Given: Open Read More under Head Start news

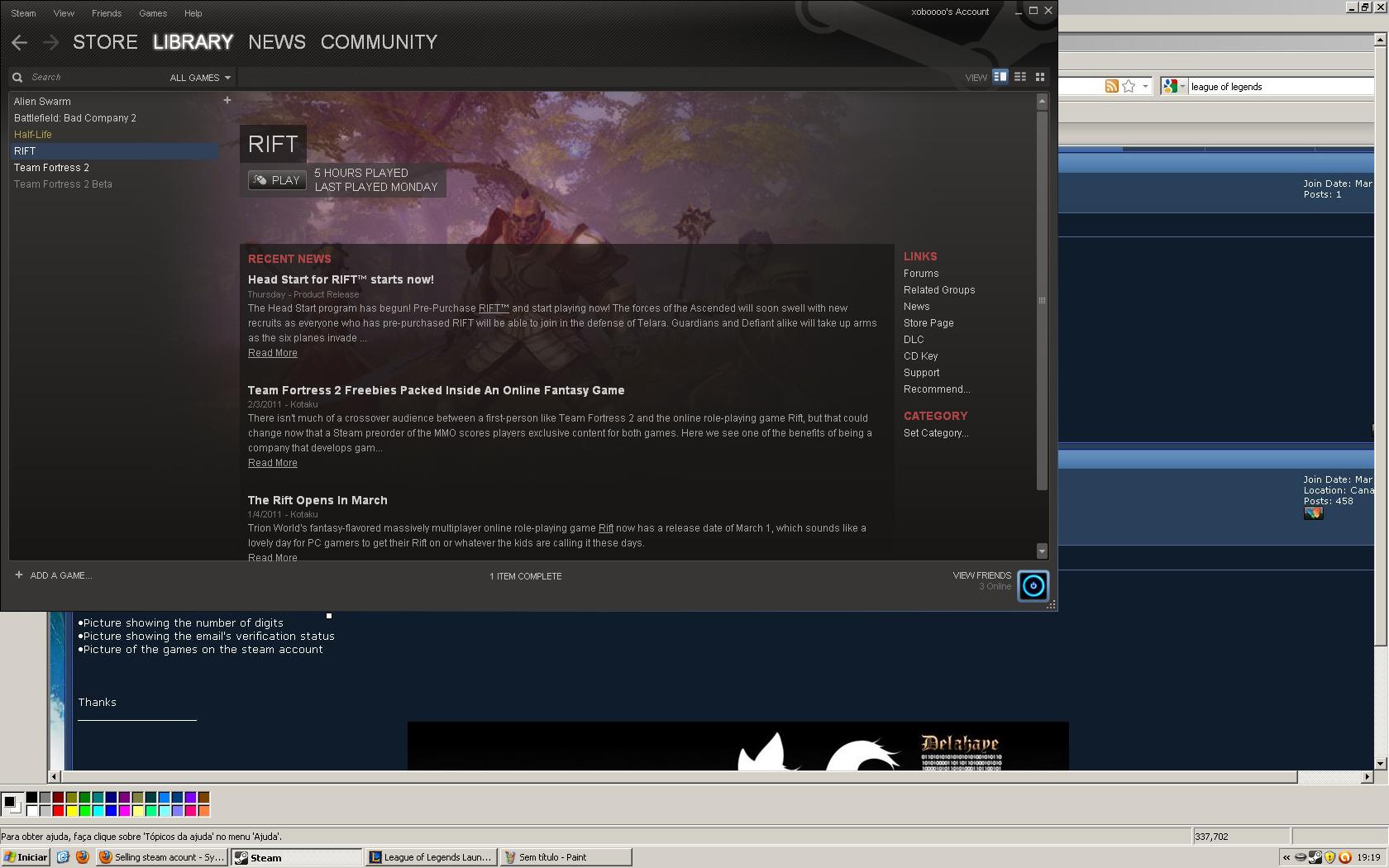Looking at the screenshot, I should (x=273, y=353).
